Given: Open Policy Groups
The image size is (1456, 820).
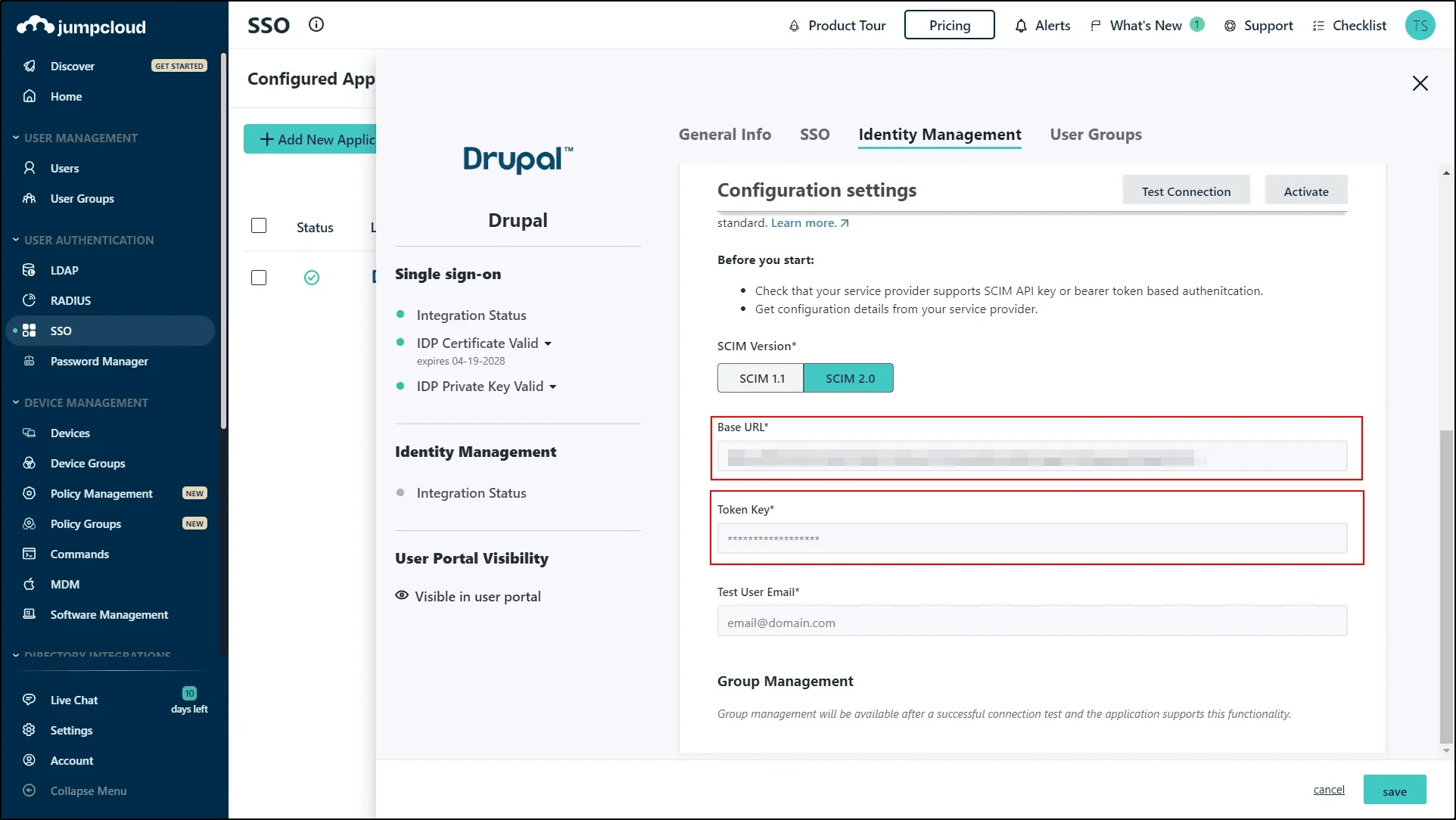Looking at the screenshot, I should pyautogui.click(x=86, y=523).
